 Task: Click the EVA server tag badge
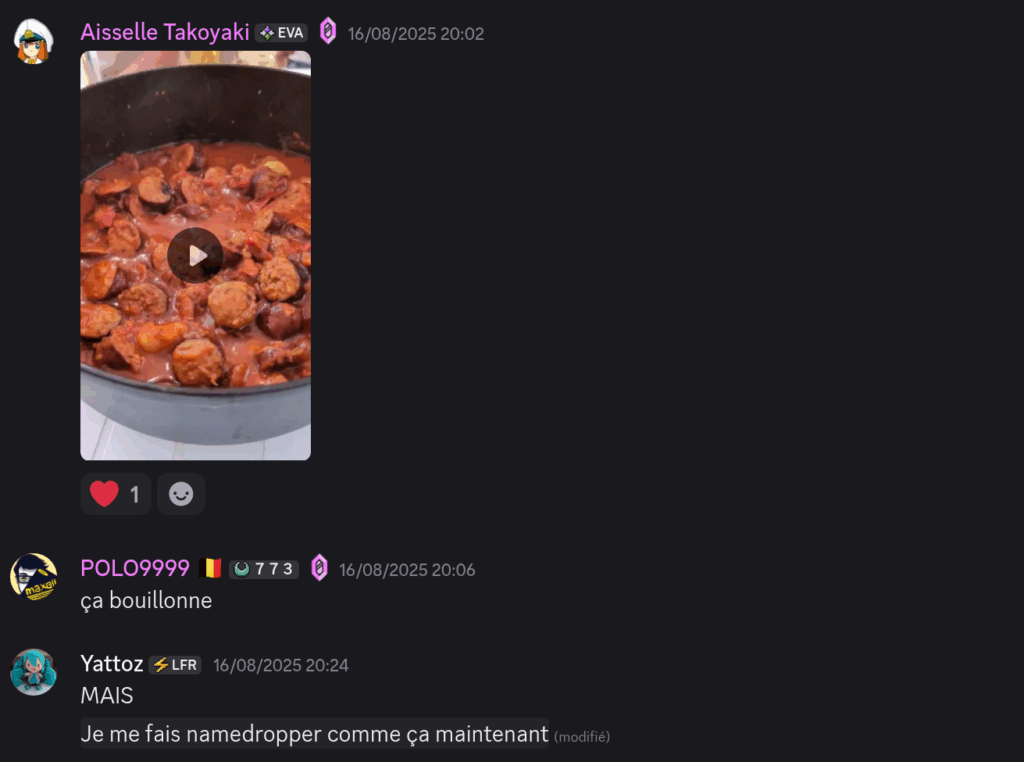(x=281, y=33)
